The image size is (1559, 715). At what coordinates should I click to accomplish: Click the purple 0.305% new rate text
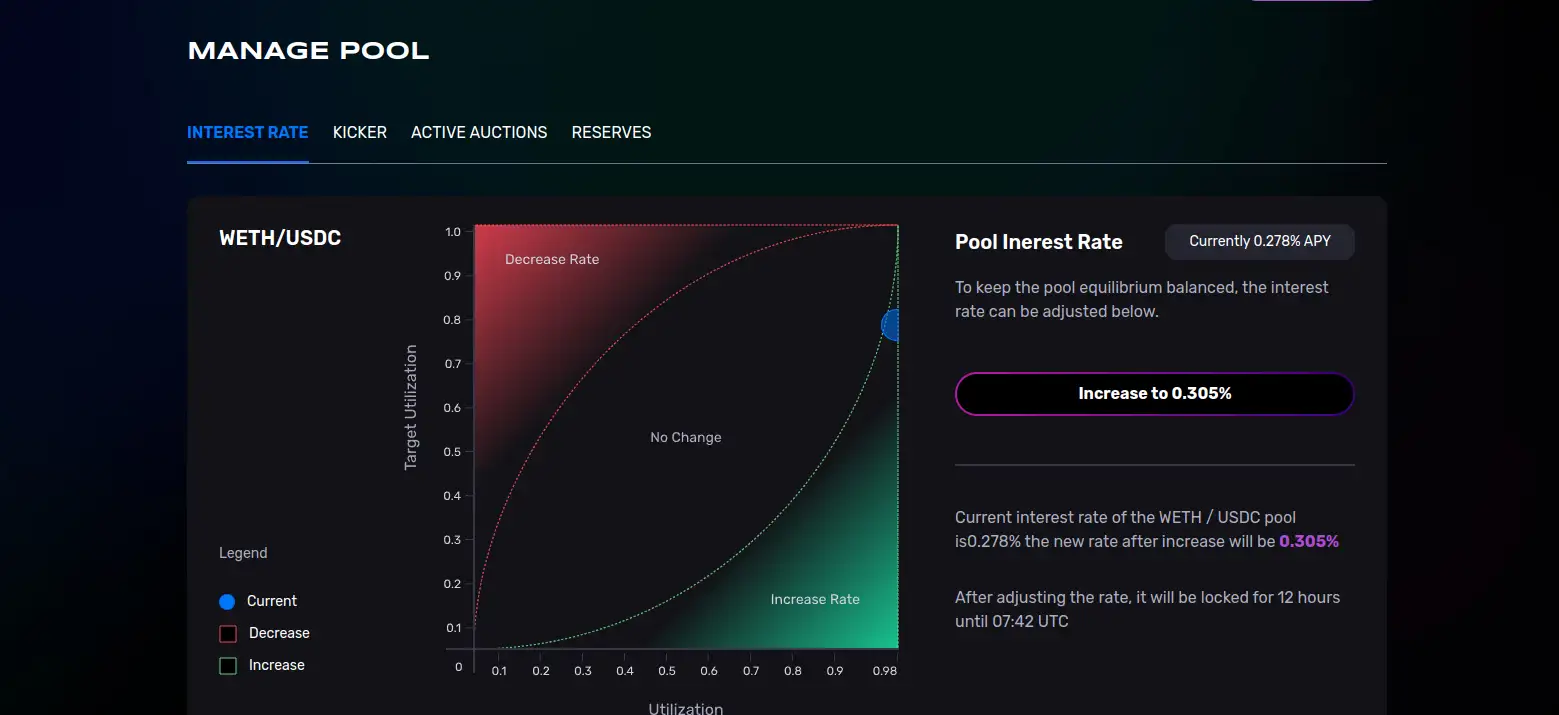(1308, 541)
